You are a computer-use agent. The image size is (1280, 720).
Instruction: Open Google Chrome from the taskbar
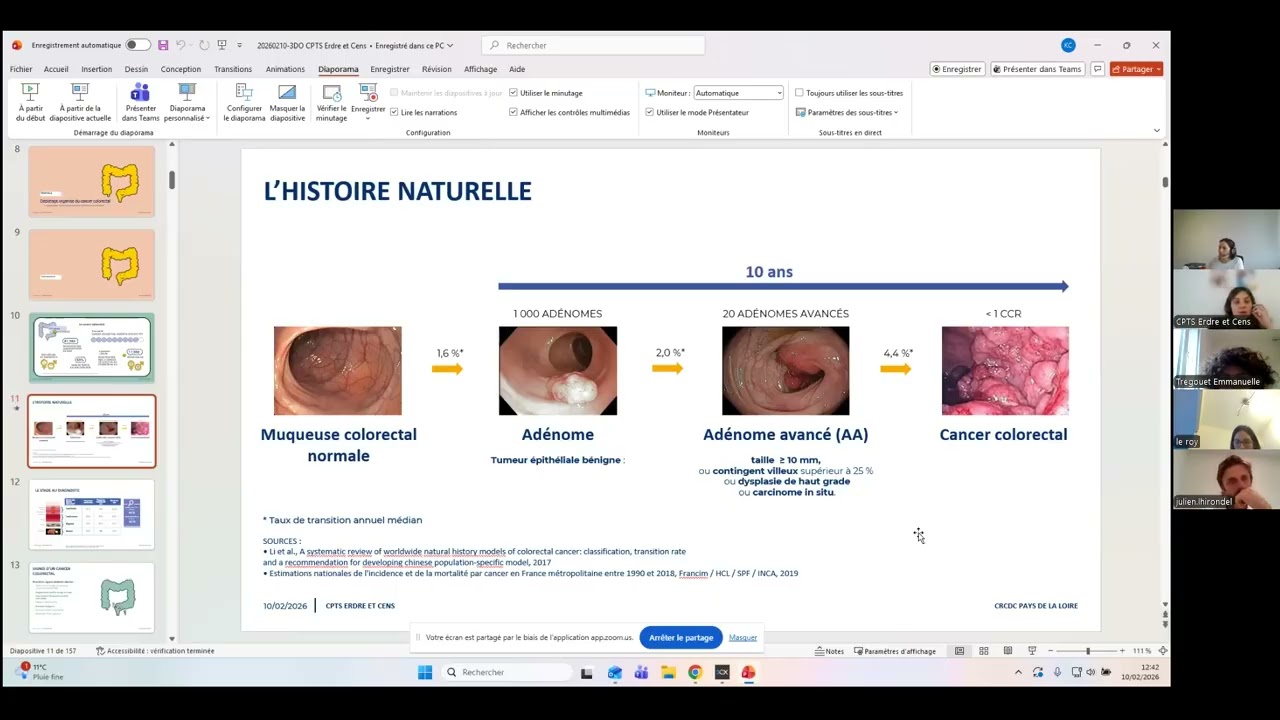point(695,672)
